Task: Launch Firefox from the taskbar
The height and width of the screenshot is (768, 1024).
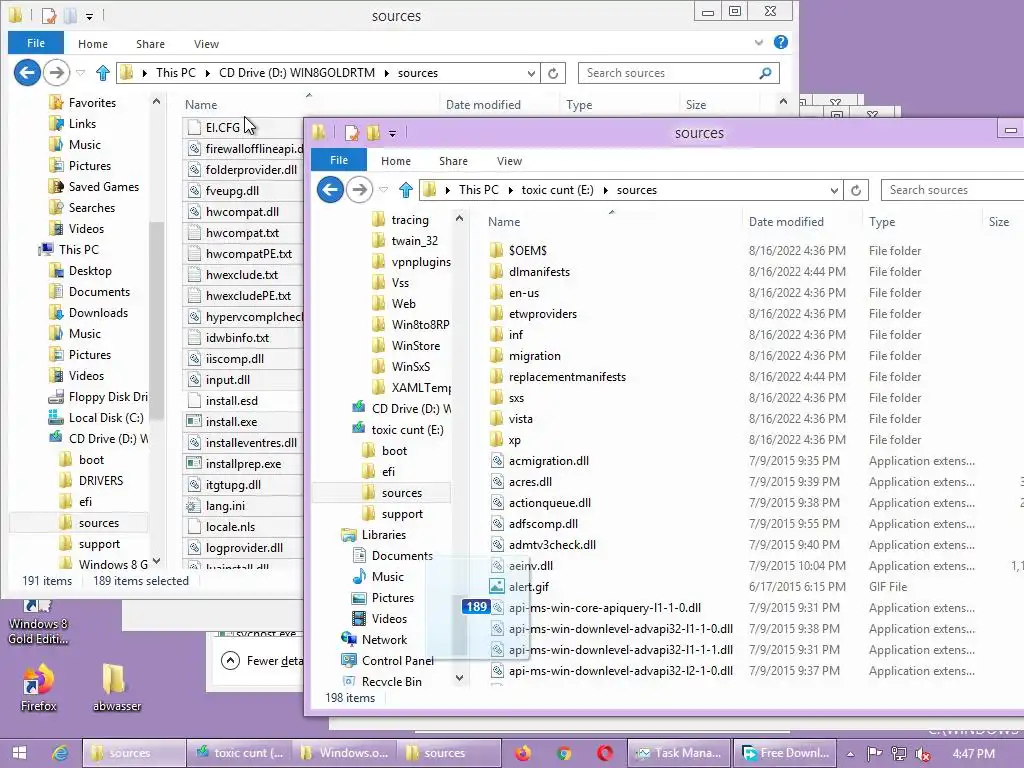Action: [x=522, y=753]
